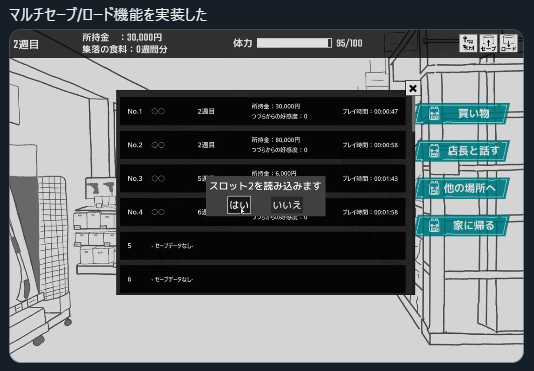Viewport: 534px width, 371px height.
Task: Select the 店長と話す menu option
Action: click(462, 151)
